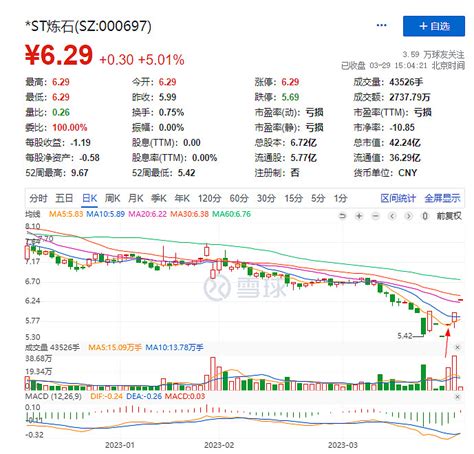Click the 52周最低 5.42 value
Image resolution: width=474 pixels, height=454 pixels.
(x=187, y=173)
